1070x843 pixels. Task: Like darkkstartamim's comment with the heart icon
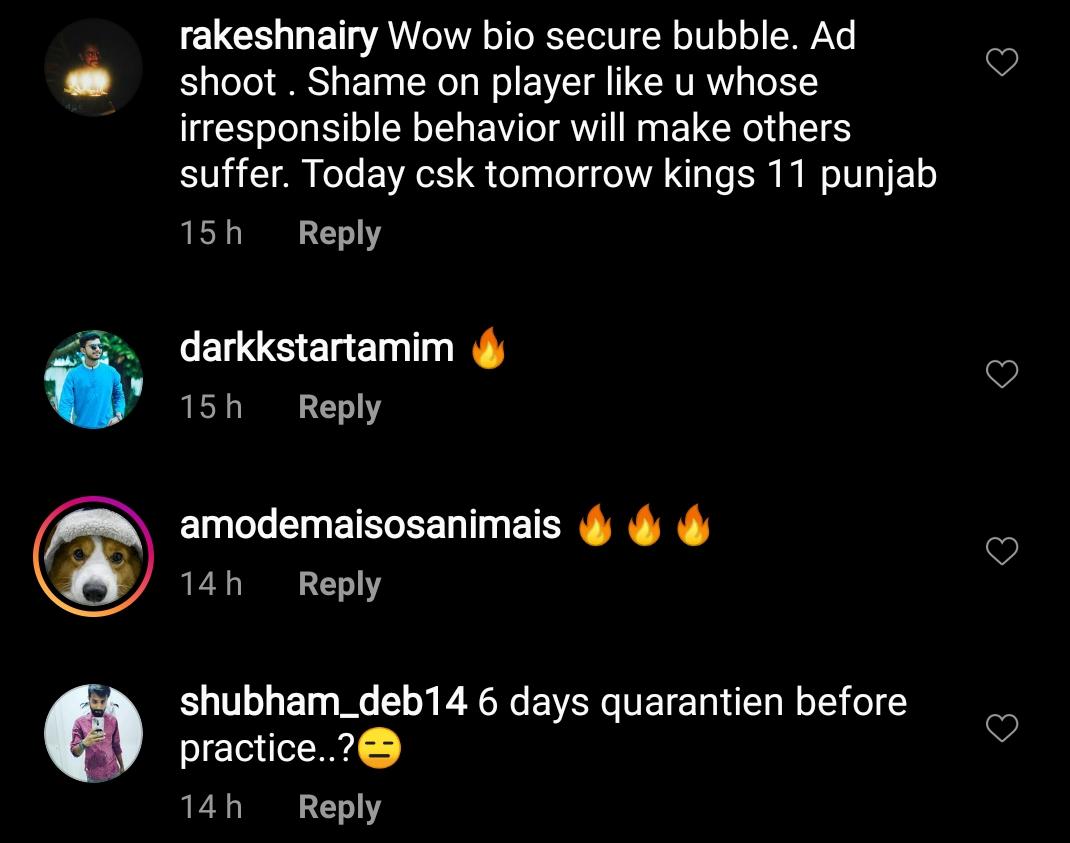pos(1002,373)
